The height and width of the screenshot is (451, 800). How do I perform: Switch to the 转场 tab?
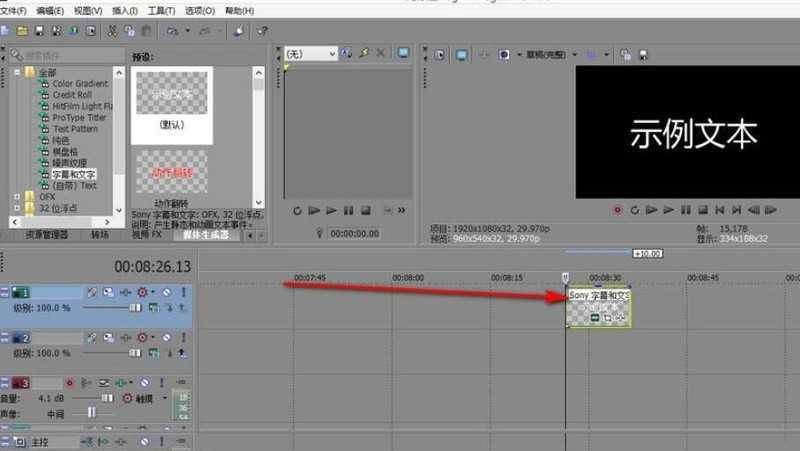100,235
